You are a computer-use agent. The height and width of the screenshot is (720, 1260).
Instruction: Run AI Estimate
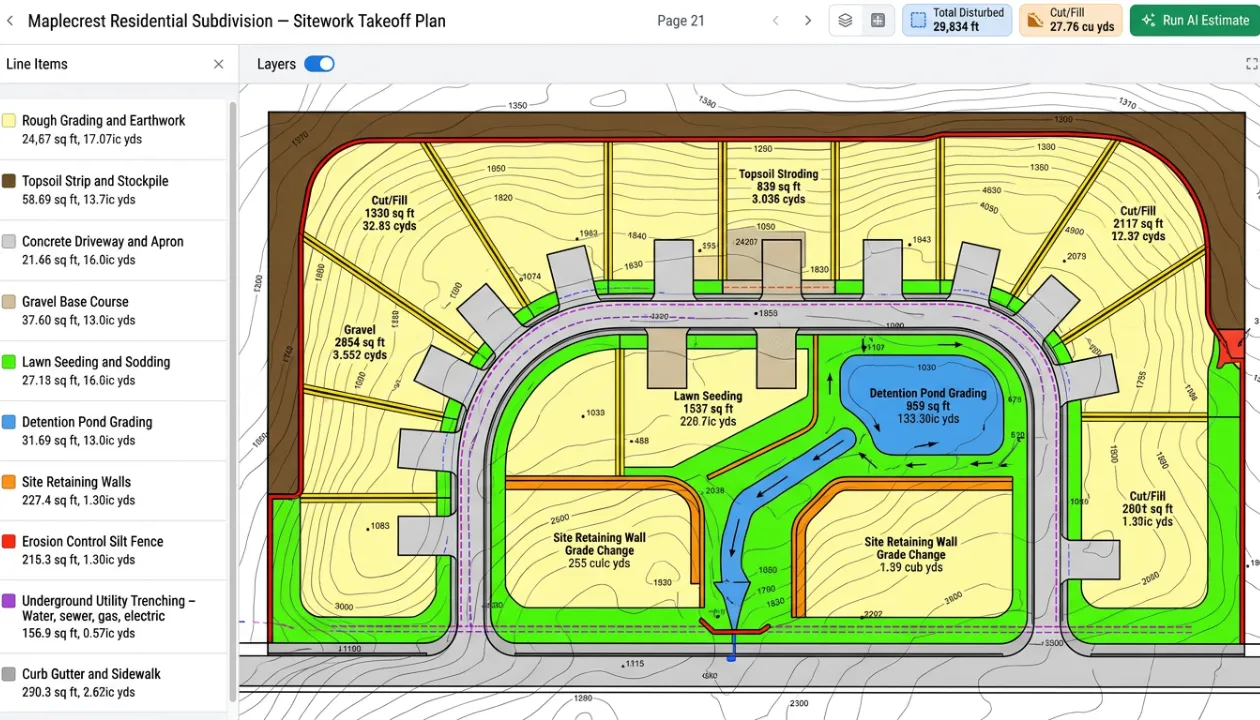click(x=1194, y=20)
